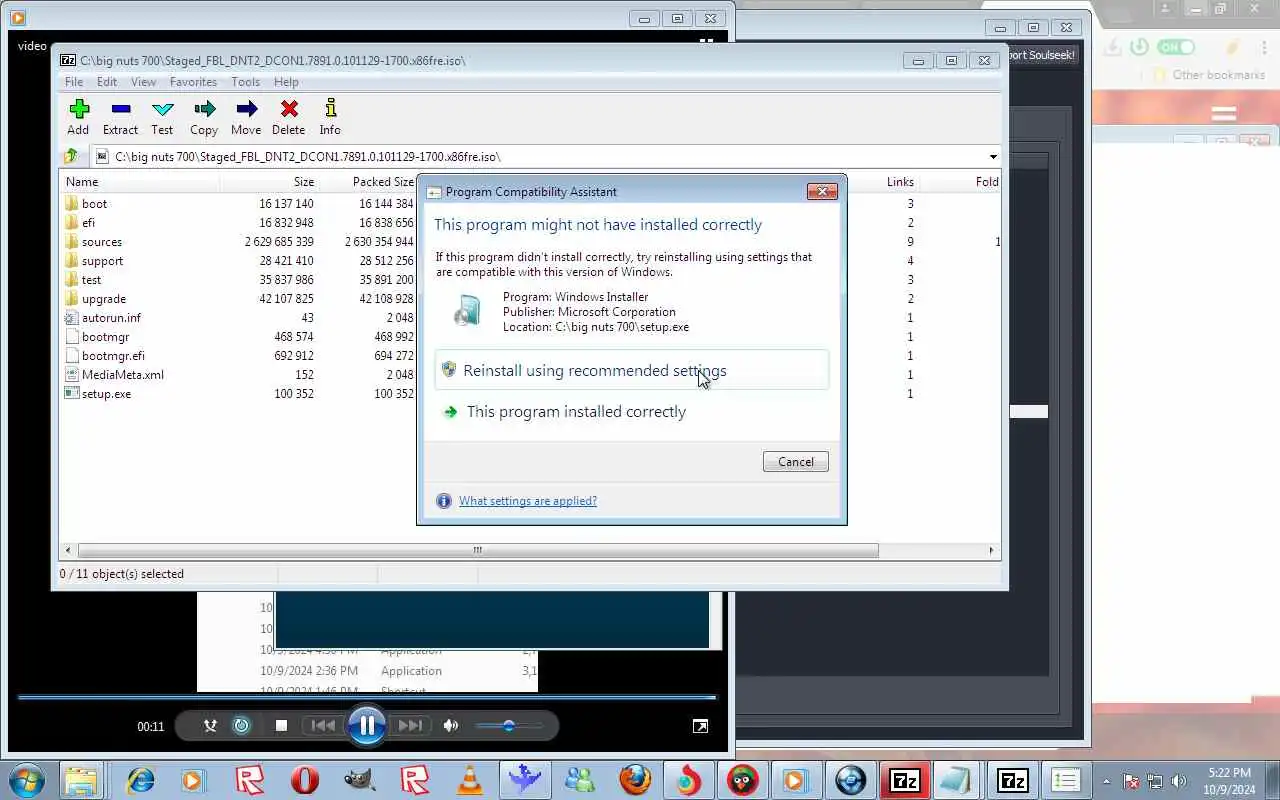Open the Windows Start menu
Screen dimensions: 1280x800
[x=26, y=780]
